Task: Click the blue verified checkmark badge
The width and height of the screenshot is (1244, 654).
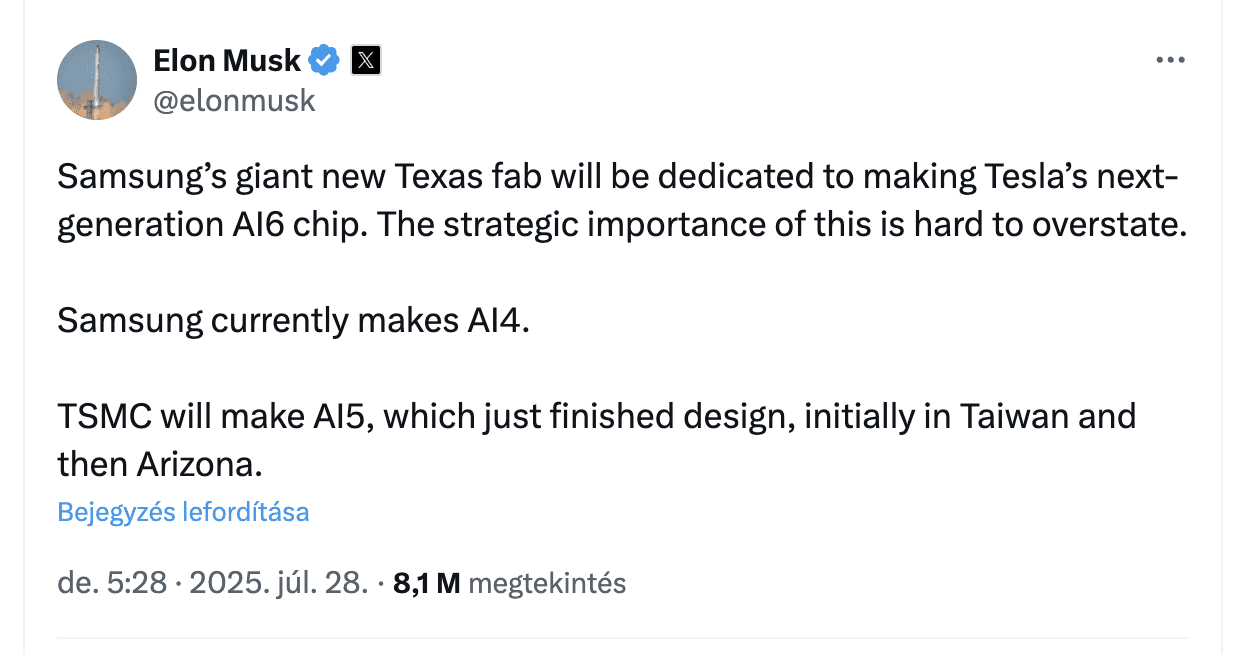Action: (324, 61)
